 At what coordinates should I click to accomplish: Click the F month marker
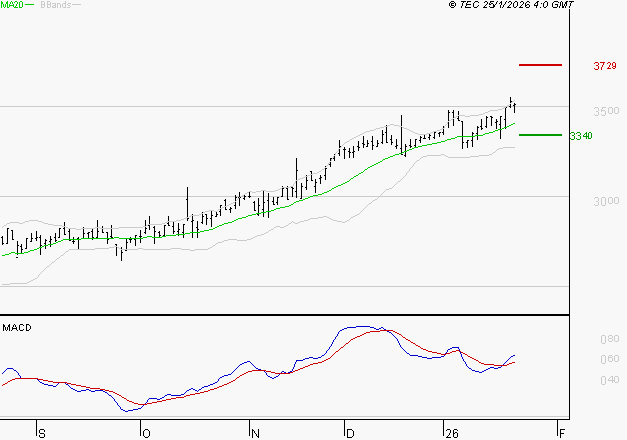562,433
